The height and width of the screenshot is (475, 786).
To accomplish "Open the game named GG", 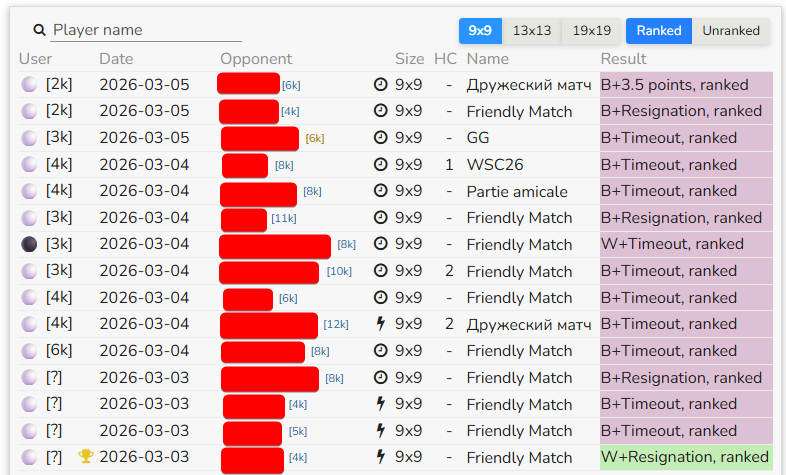I will 478,138.
